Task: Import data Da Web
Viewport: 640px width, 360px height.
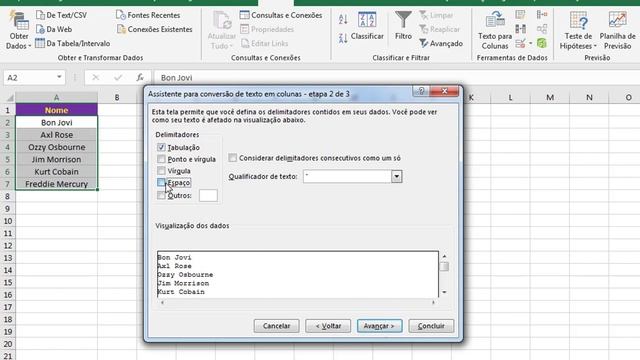Action: 54,29
